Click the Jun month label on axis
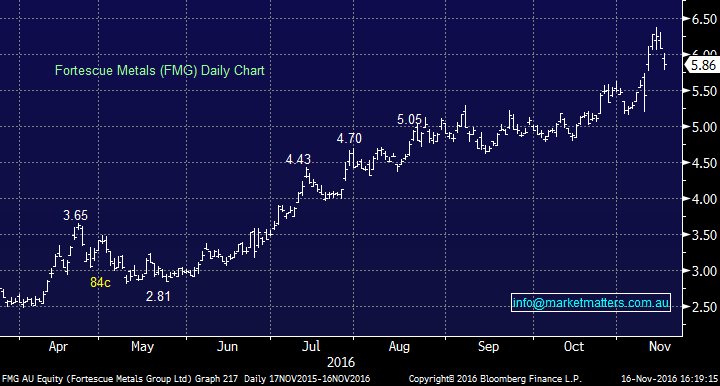720x386 pixels. (227, 347)
